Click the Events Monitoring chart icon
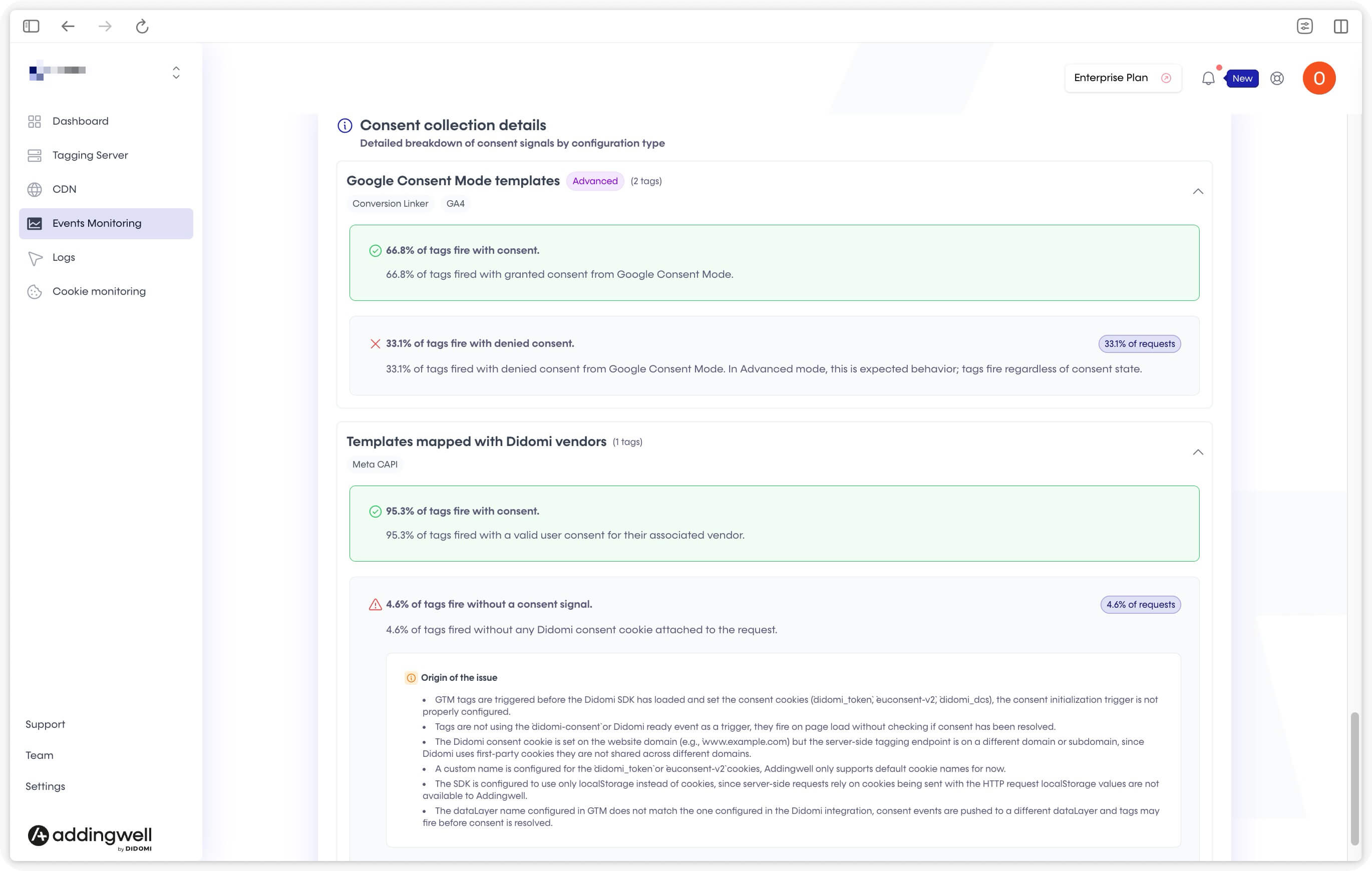Screen dimensions: 1372x871 [34, 223]
